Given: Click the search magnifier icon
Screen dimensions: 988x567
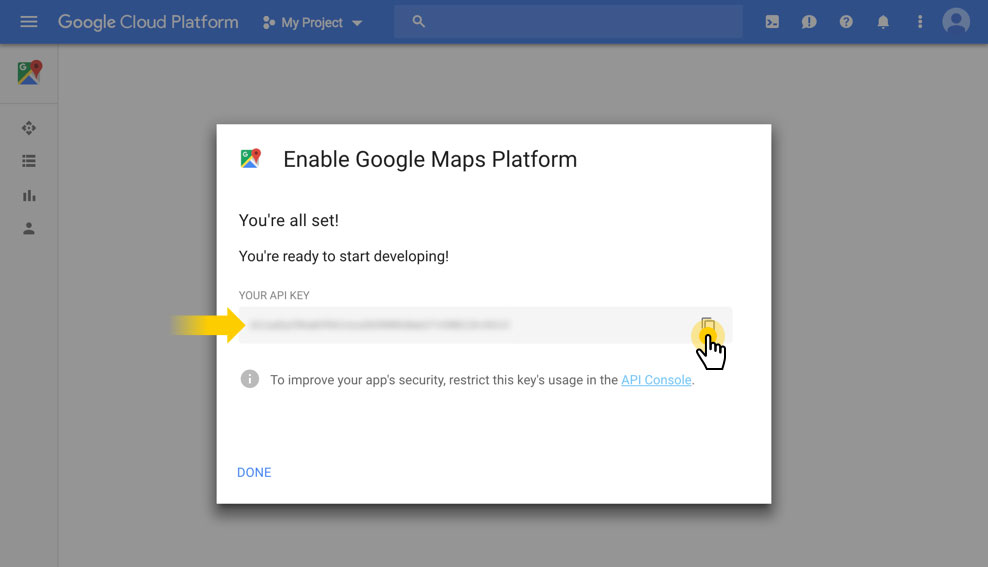Looking at the screenshot, I should point(418,21).
